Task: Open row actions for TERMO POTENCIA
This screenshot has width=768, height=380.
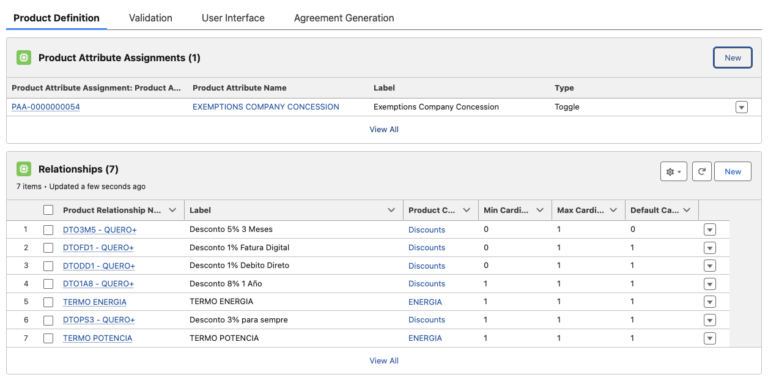Action: (x=709, y=338)
